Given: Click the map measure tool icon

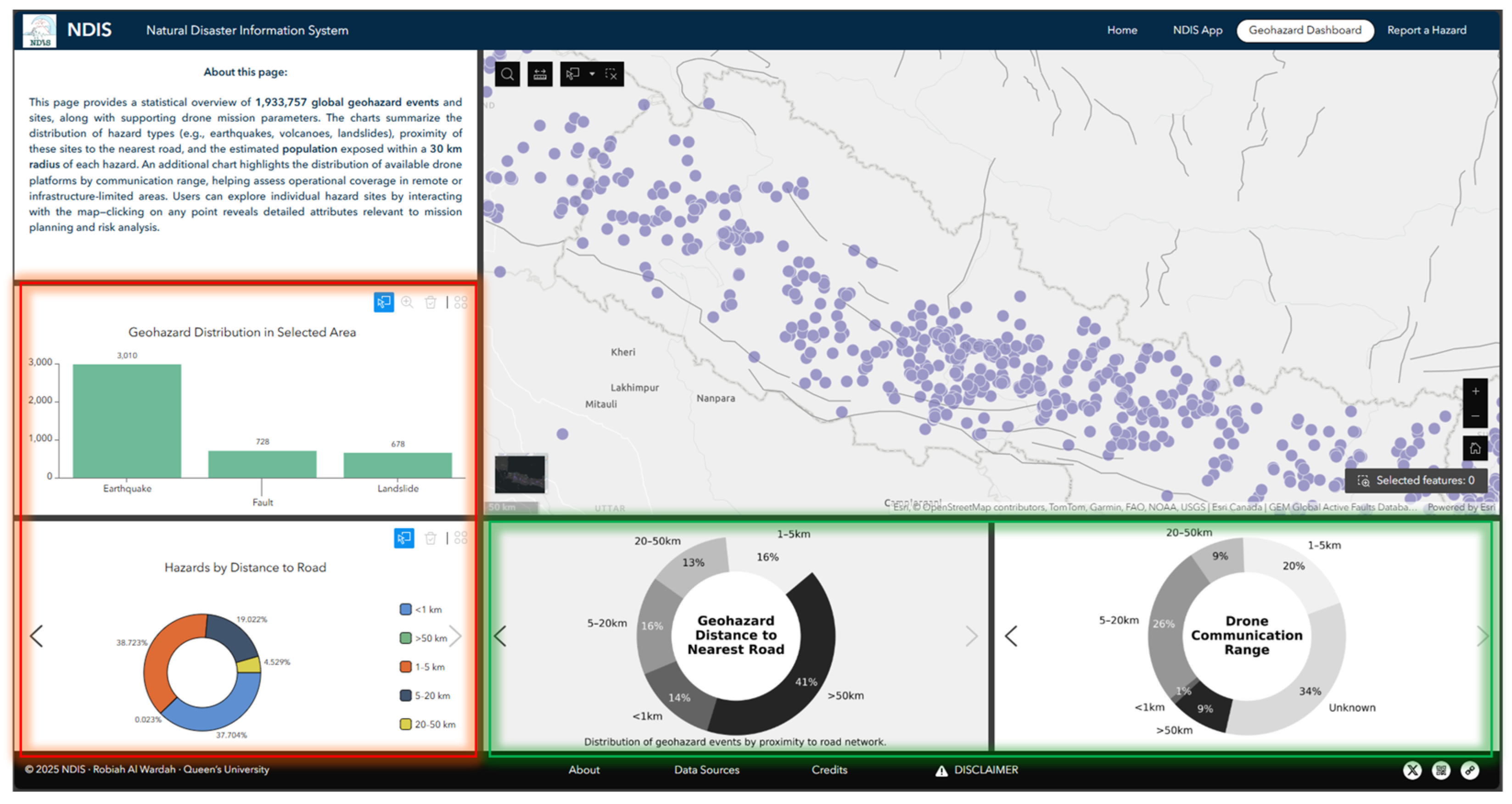Looking at the screenshot, I should point(539,74).
